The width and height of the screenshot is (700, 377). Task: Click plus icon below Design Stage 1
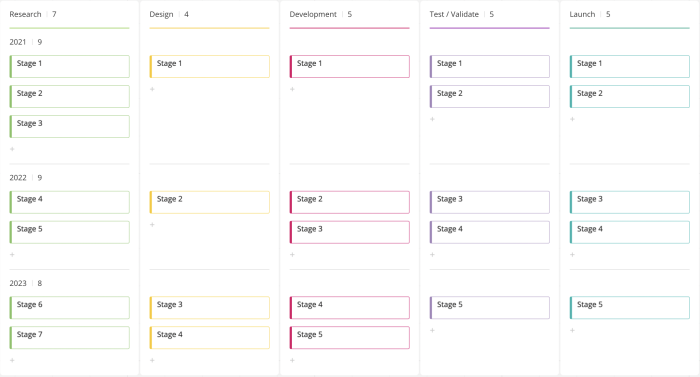(x=152, y=89)
